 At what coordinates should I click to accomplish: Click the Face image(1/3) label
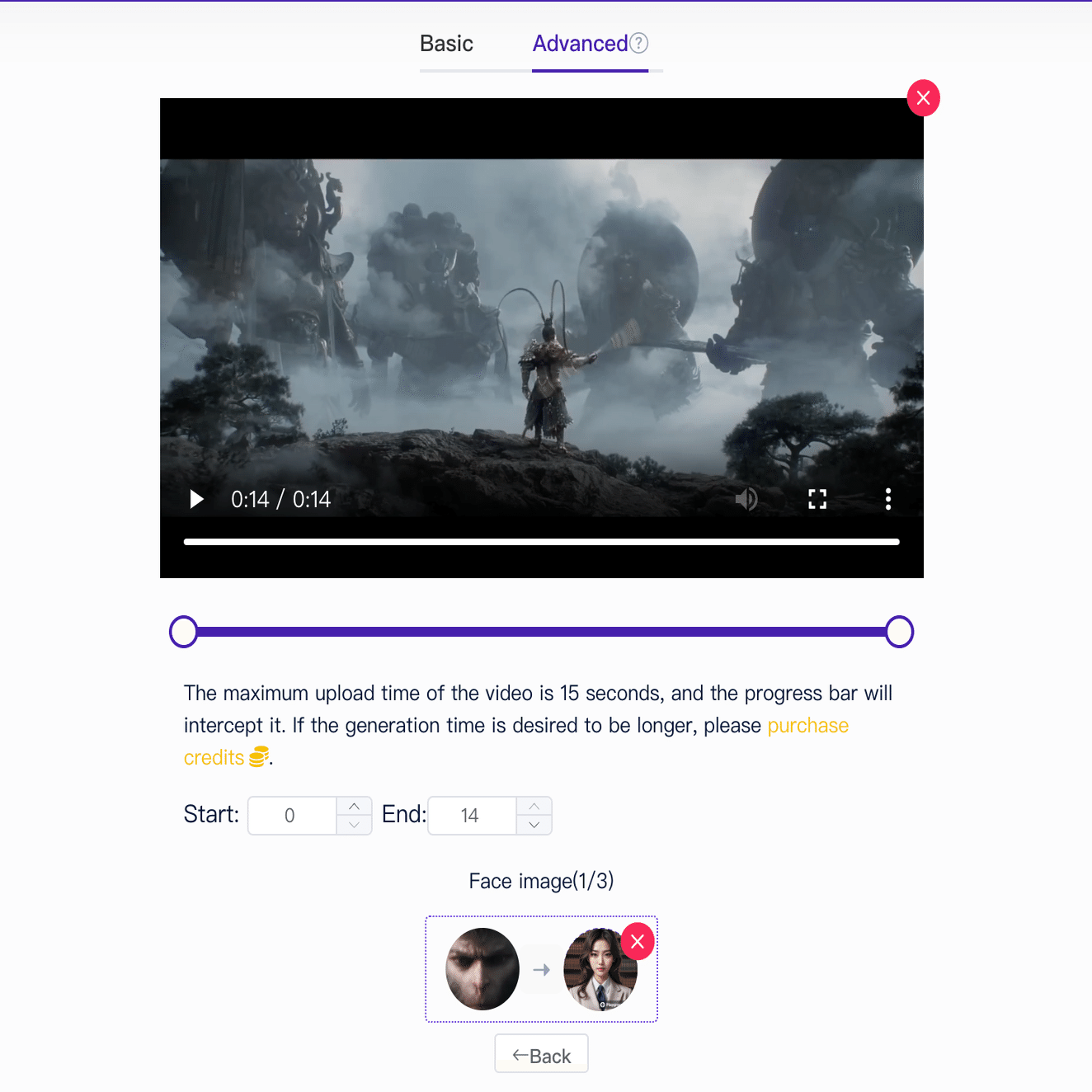click(541, 881)
